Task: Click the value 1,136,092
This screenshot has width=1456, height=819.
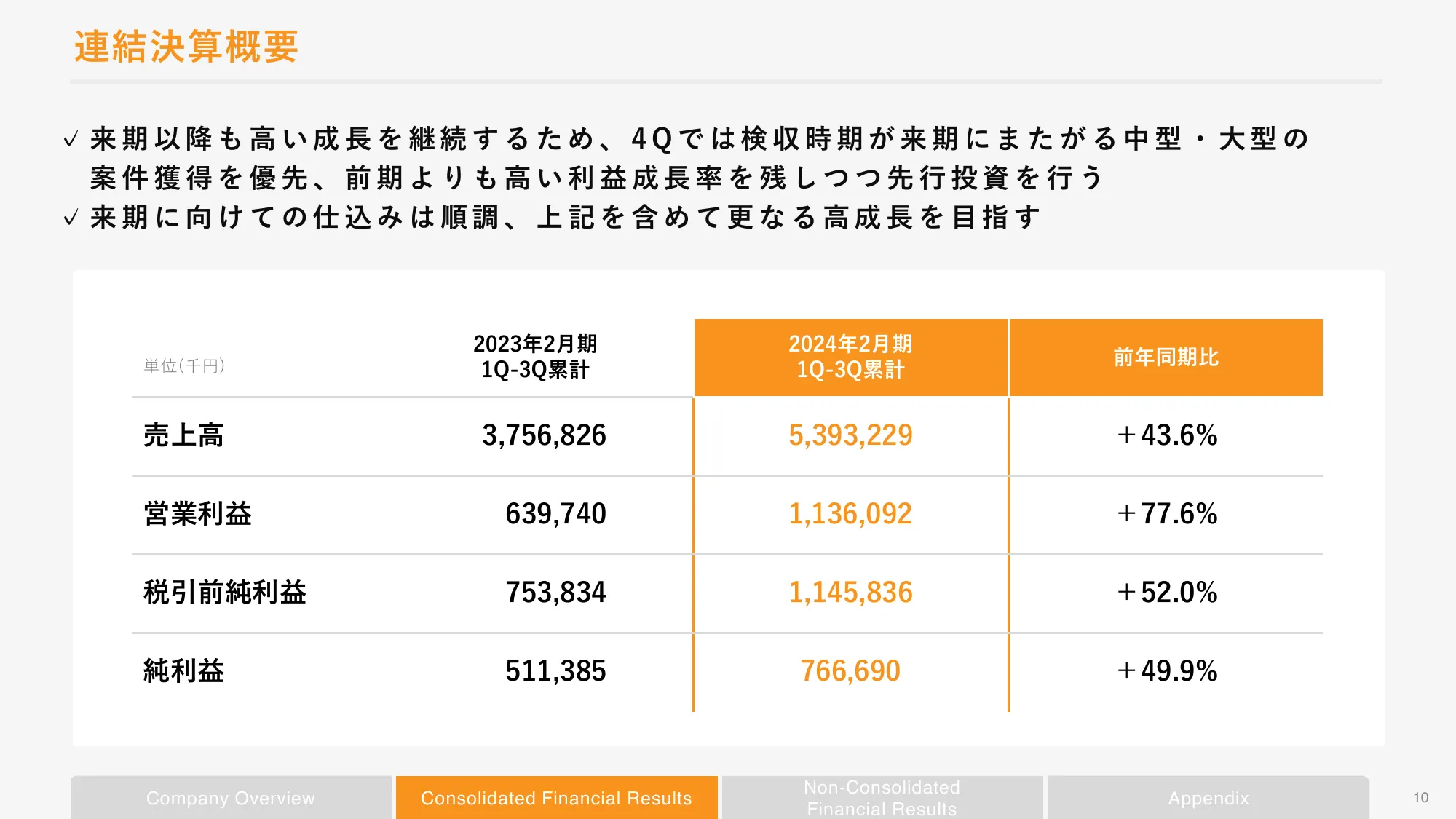Action: coord(850,514)
